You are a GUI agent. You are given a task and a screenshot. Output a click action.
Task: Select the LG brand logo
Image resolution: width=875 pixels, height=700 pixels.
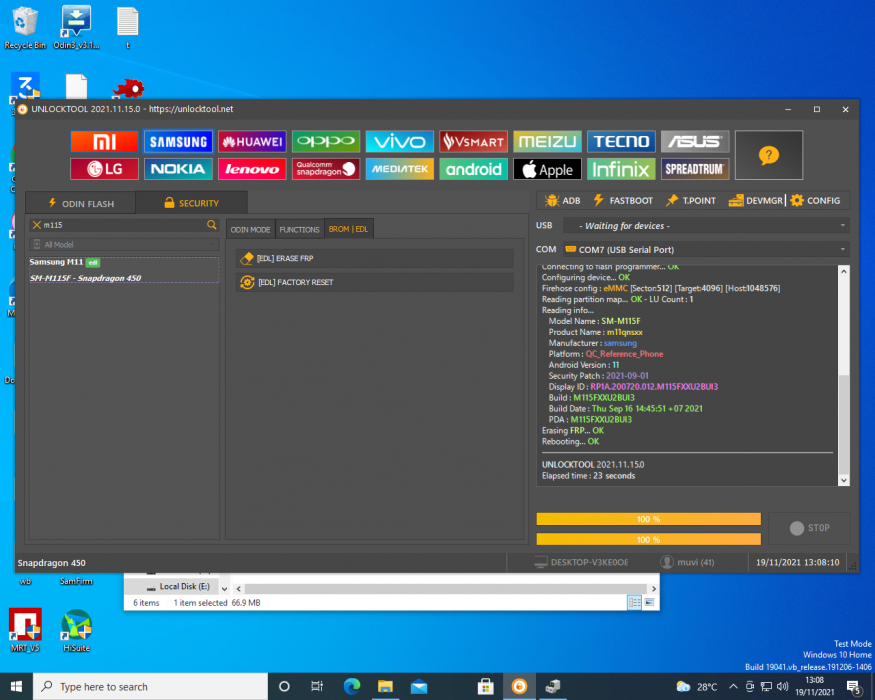coord(104,169)
